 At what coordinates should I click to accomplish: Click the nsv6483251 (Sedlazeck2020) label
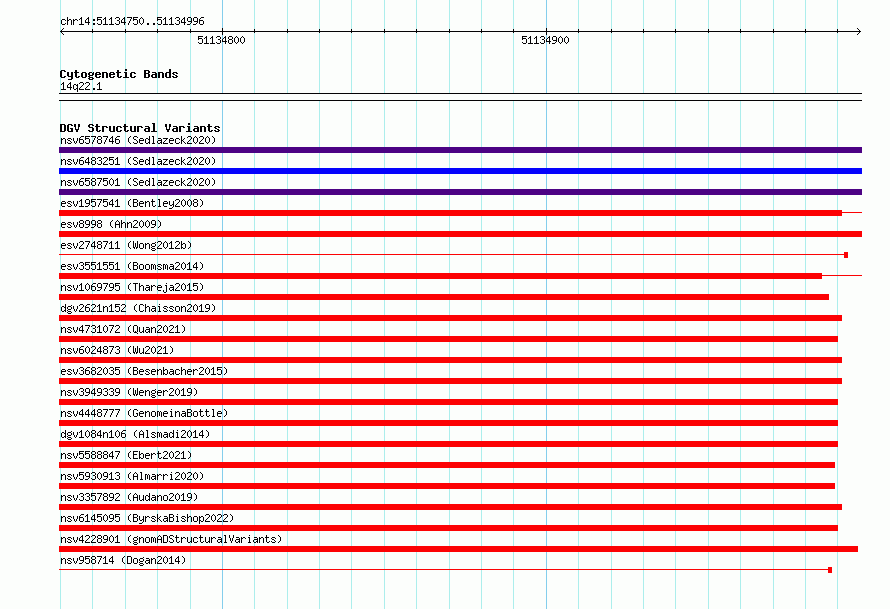pyautogui.click(x=138, y=161)
